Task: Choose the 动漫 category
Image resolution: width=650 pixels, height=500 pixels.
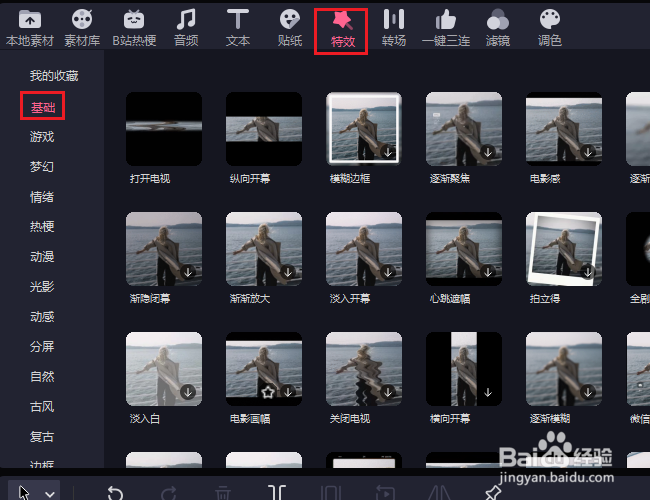Action: click(42, 257)
